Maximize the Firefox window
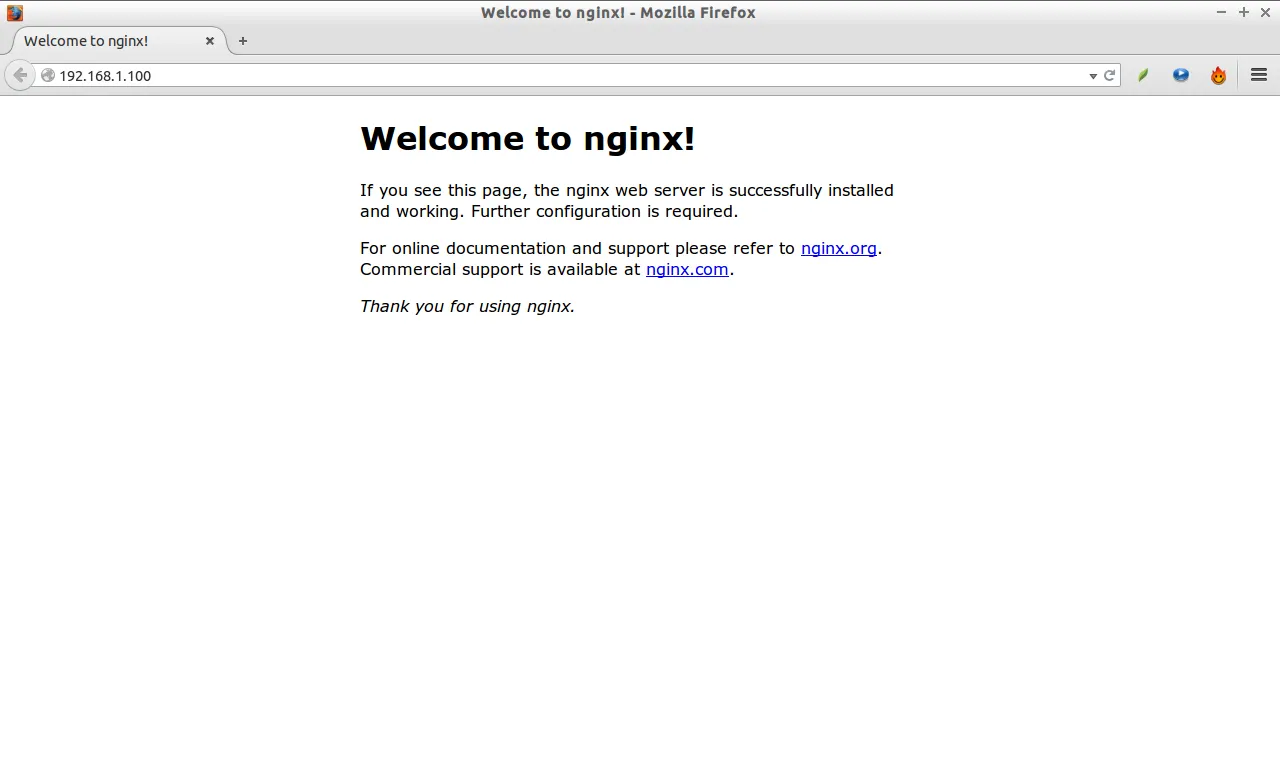This screenshot has width=1280, height=774. tap(1243, 12)
